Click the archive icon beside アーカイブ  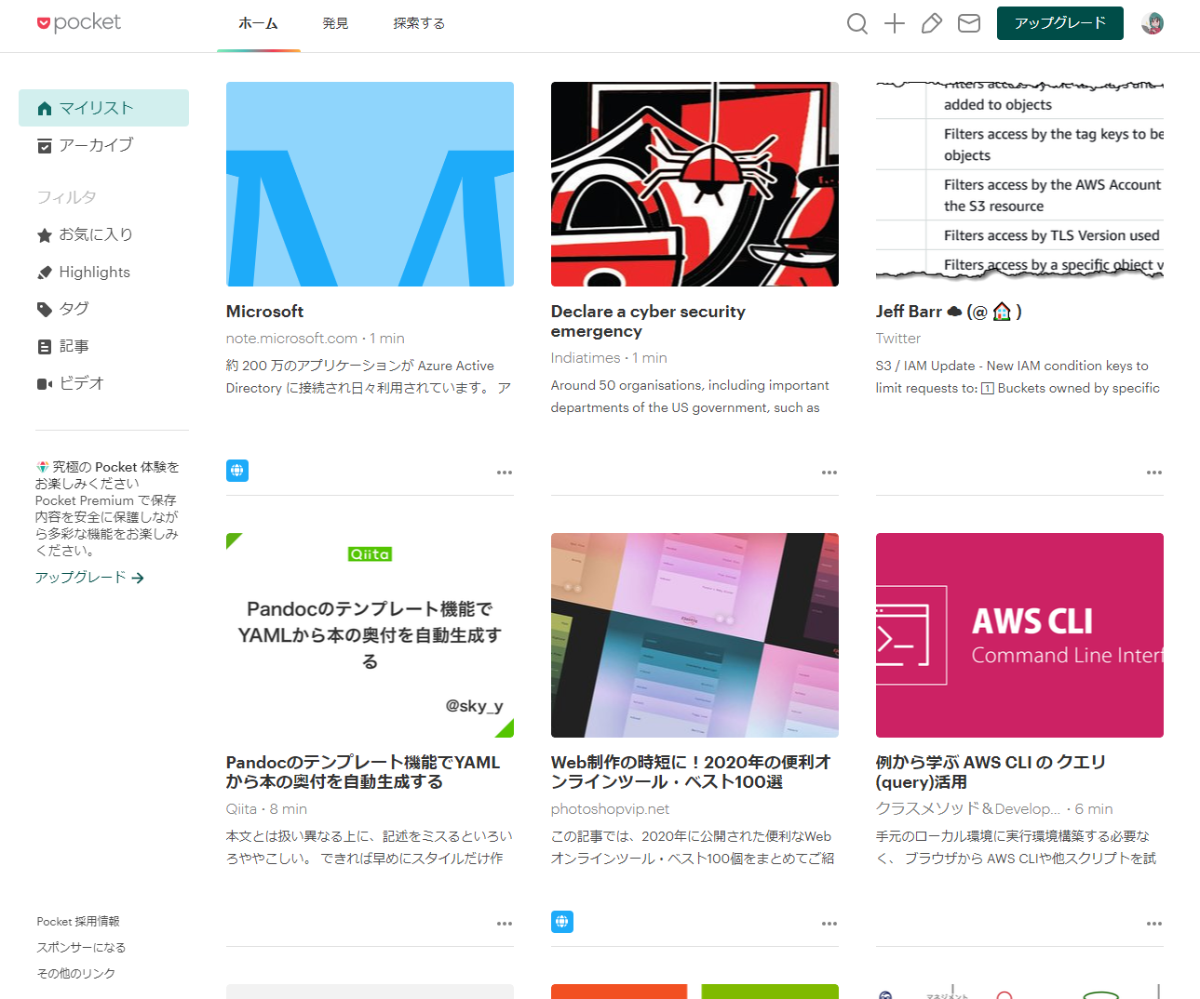coord(44,146)
